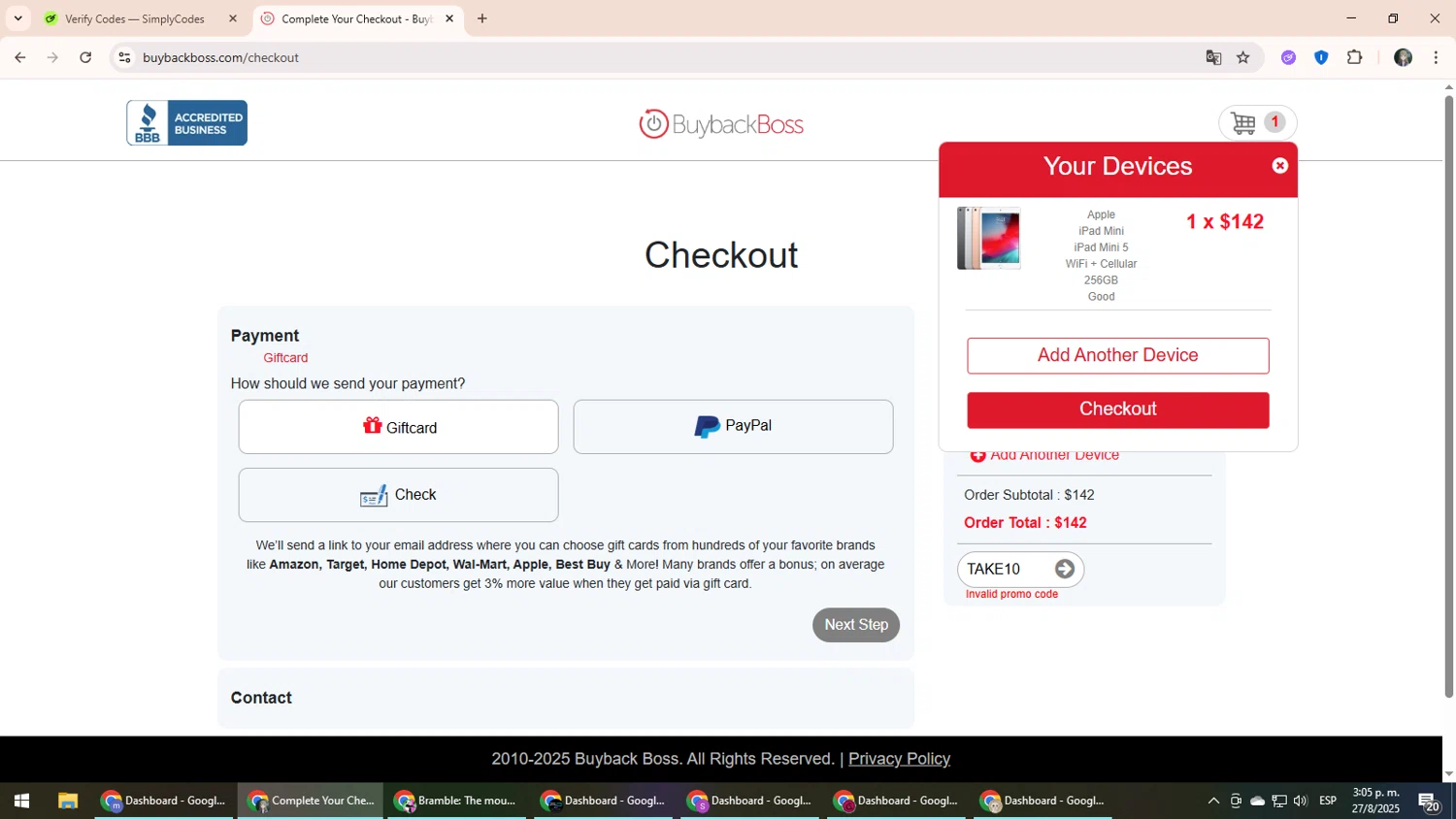Click the red Giftcard label under Payment
This screenshot has width=1456, height=819.
coord(285,358)
